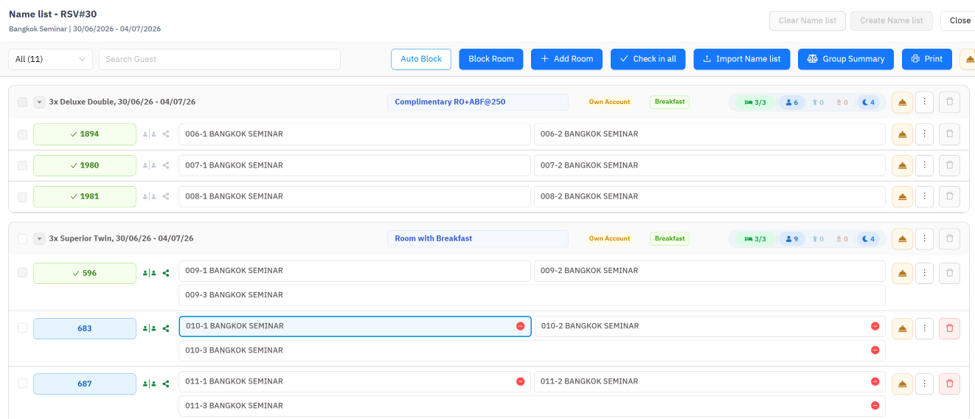Image resolution: width=975 pixels, height=419 pixels.
Task: Remove guest 010-1 with red minus icon
Action: point(520,326)
